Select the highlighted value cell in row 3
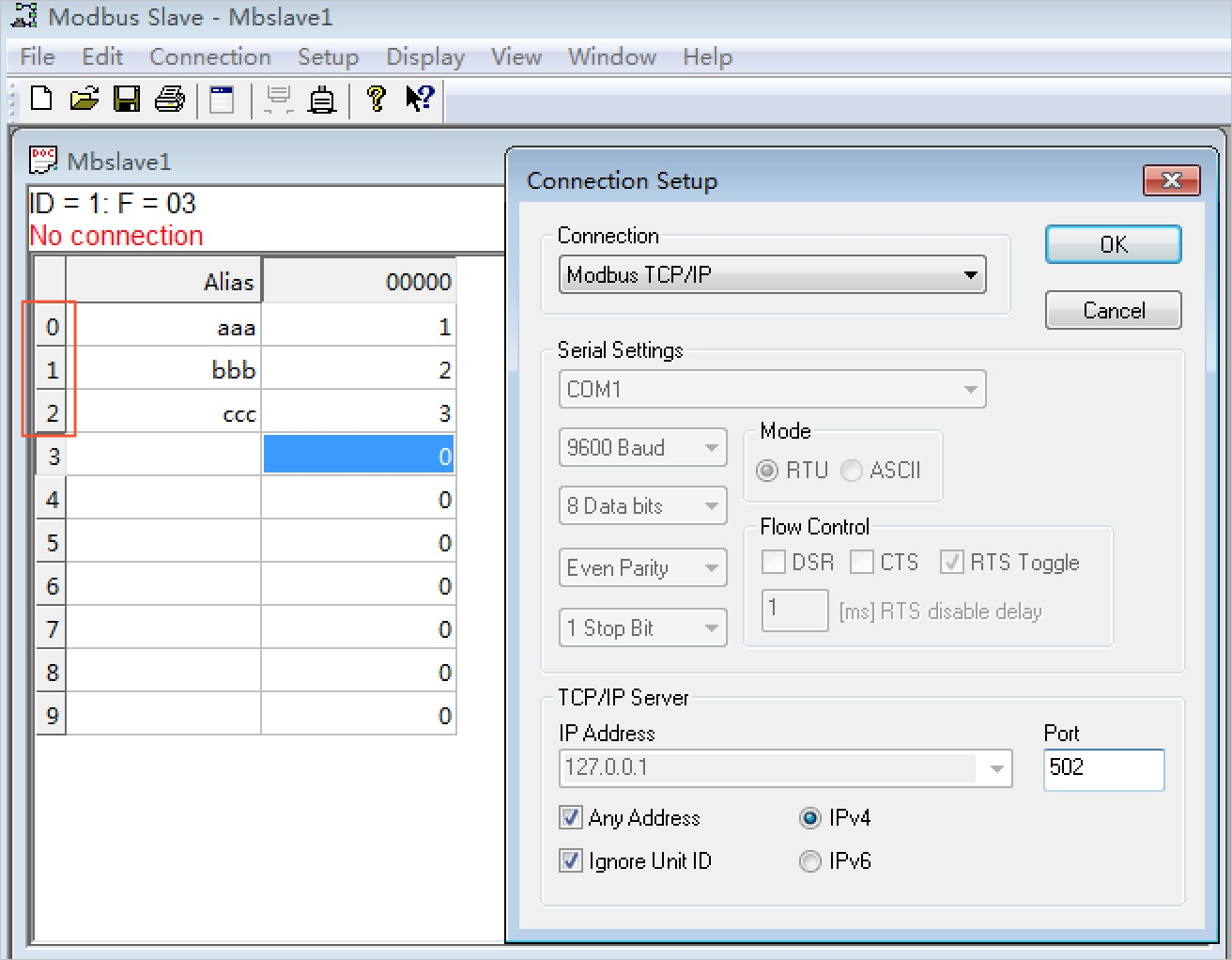Screen dimensions: 1232x960 tap(359, 456)
